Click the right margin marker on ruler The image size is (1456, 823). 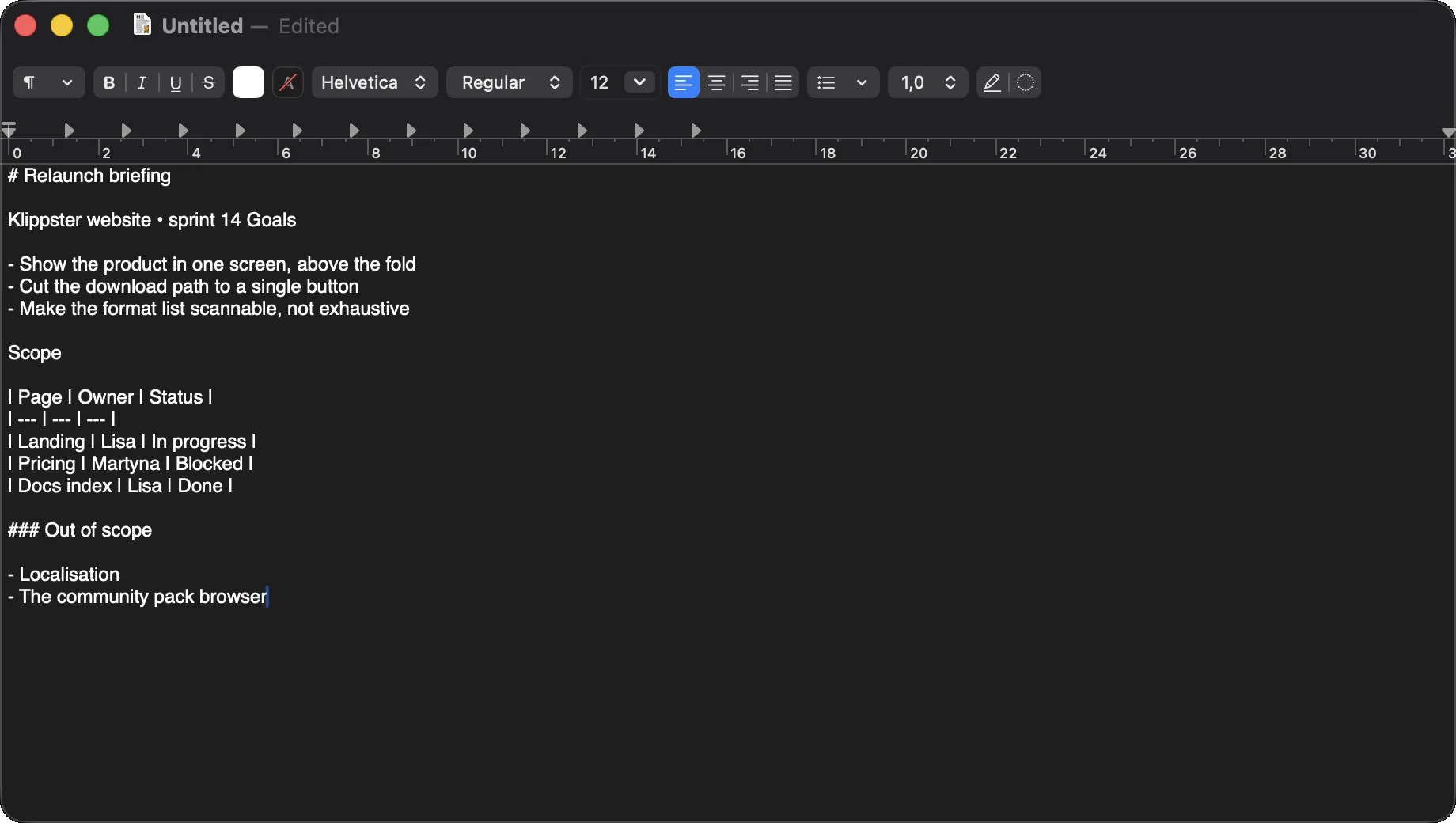(x=1448, y=133)
